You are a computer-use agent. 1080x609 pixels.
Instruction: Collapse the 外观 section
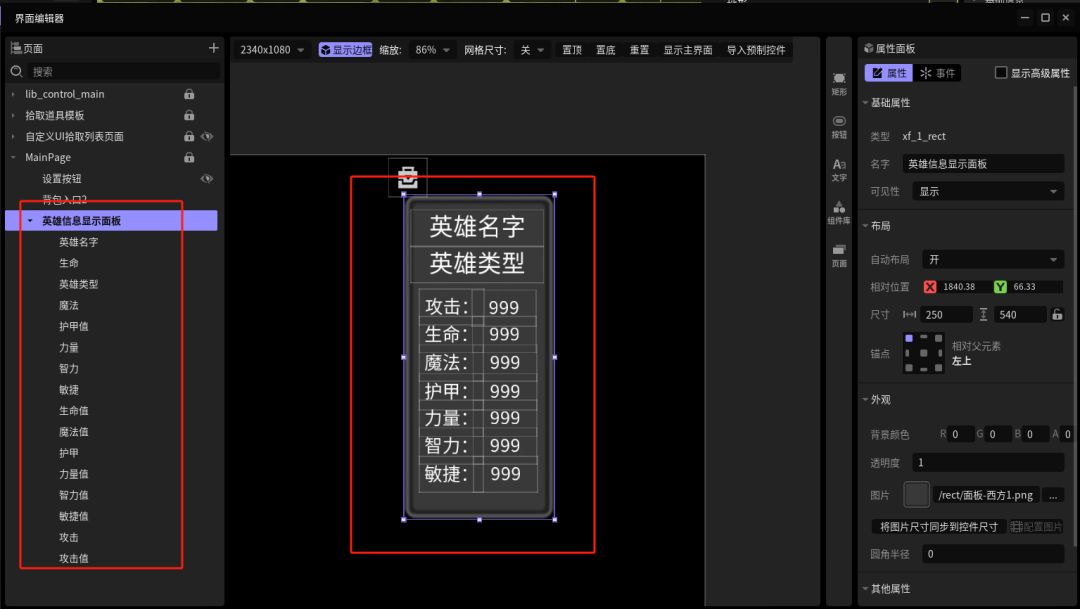(865, 400)
